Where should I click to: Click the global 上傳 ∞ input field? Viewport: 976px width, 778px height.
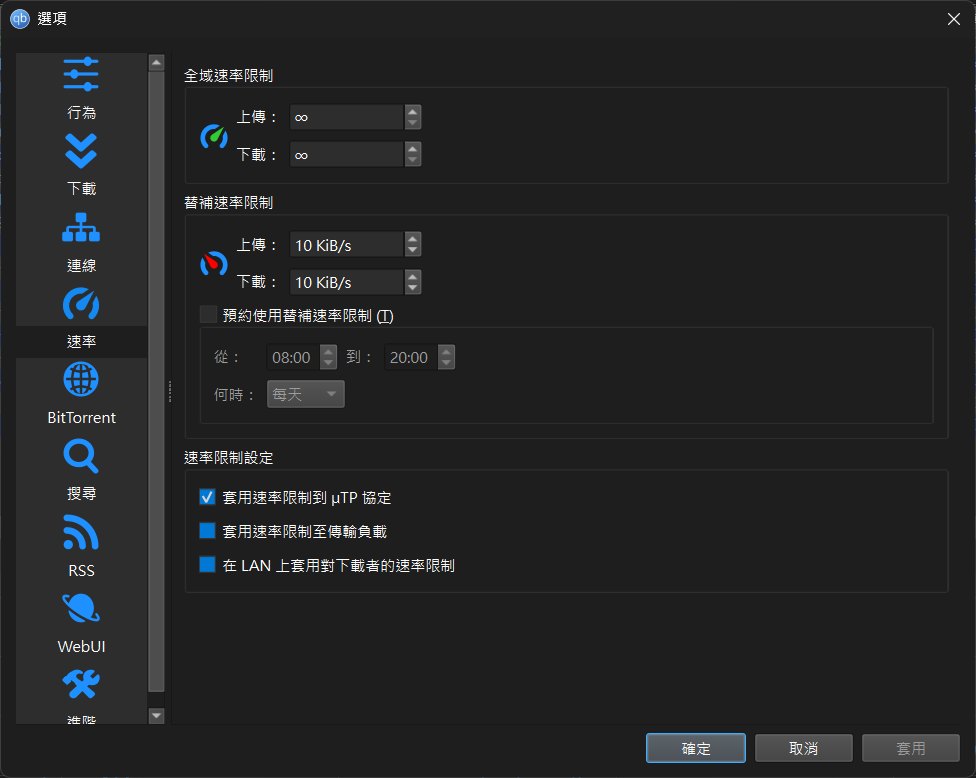tap(347, 117)
